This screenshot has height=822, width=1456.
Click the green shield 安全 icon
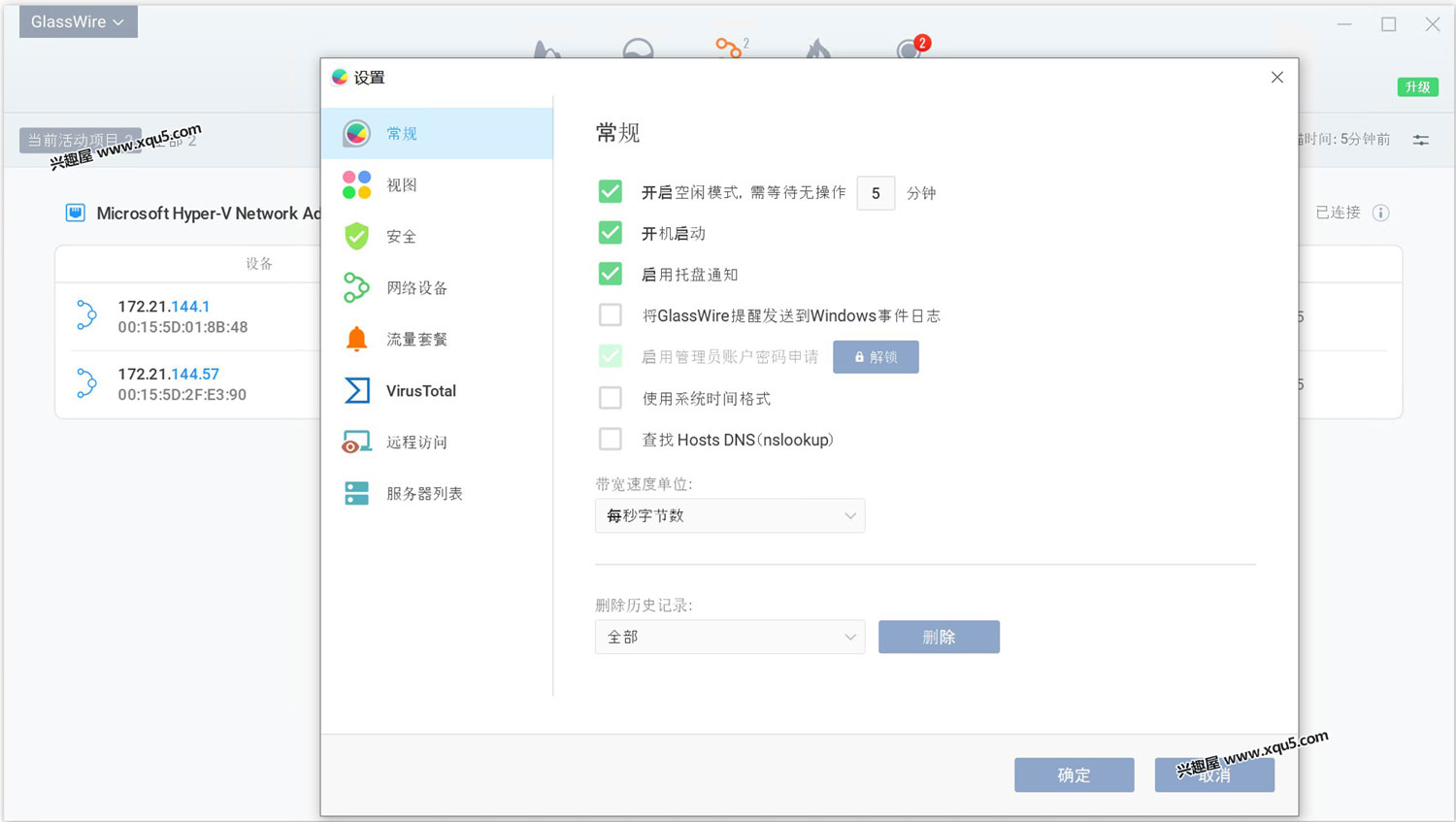356,236
